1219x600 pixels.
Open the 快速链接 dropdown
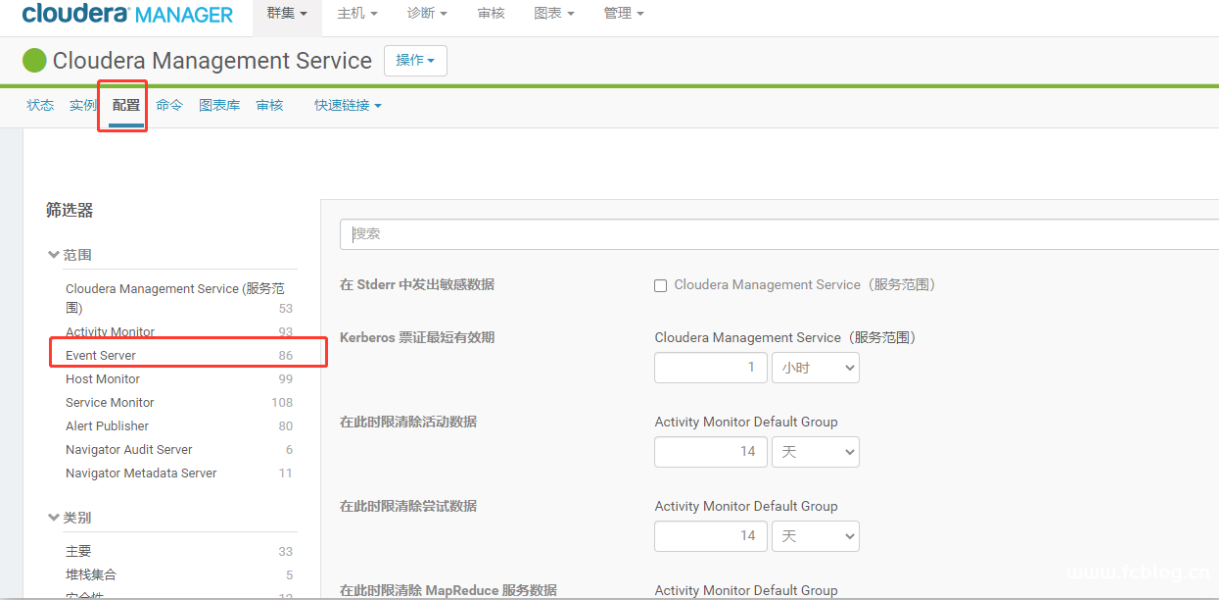point(347,105)
